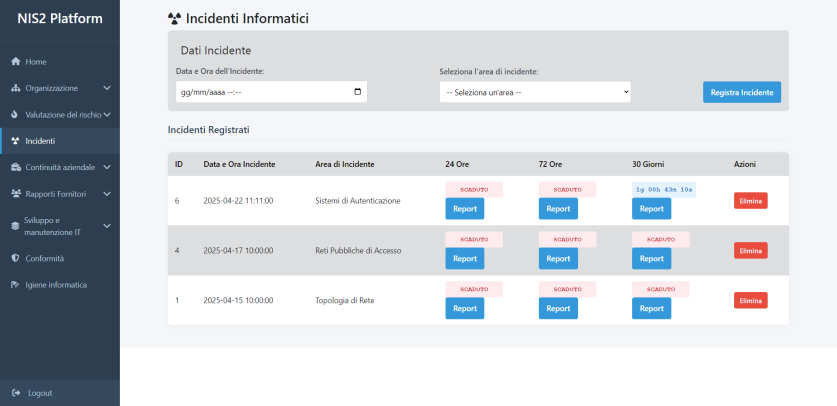Open the Igiene informatica menu item
The height and width of the screenshot is (406, 837).
point(56,285)
